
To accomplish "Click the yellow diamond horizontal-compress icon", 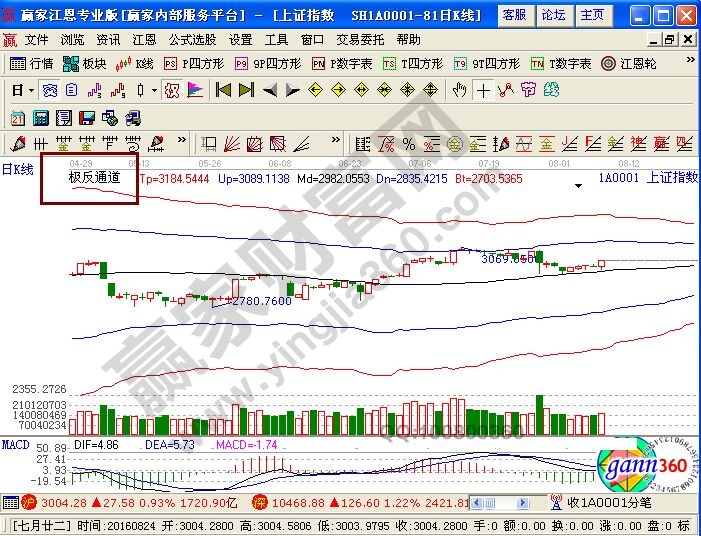I will point(384,90).
